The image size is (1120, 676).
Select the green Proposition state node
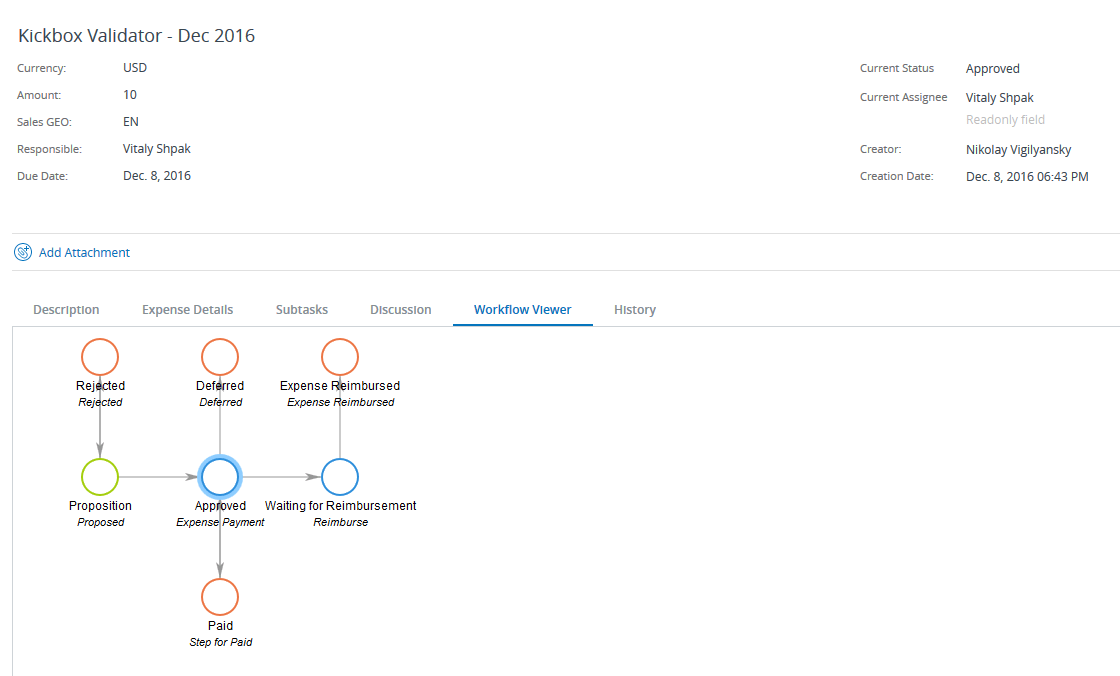[x=100, y=477]
